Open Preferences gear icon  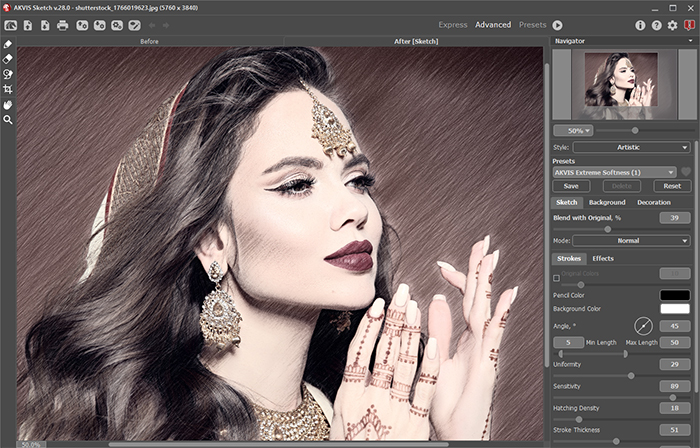tap(672, 25)
